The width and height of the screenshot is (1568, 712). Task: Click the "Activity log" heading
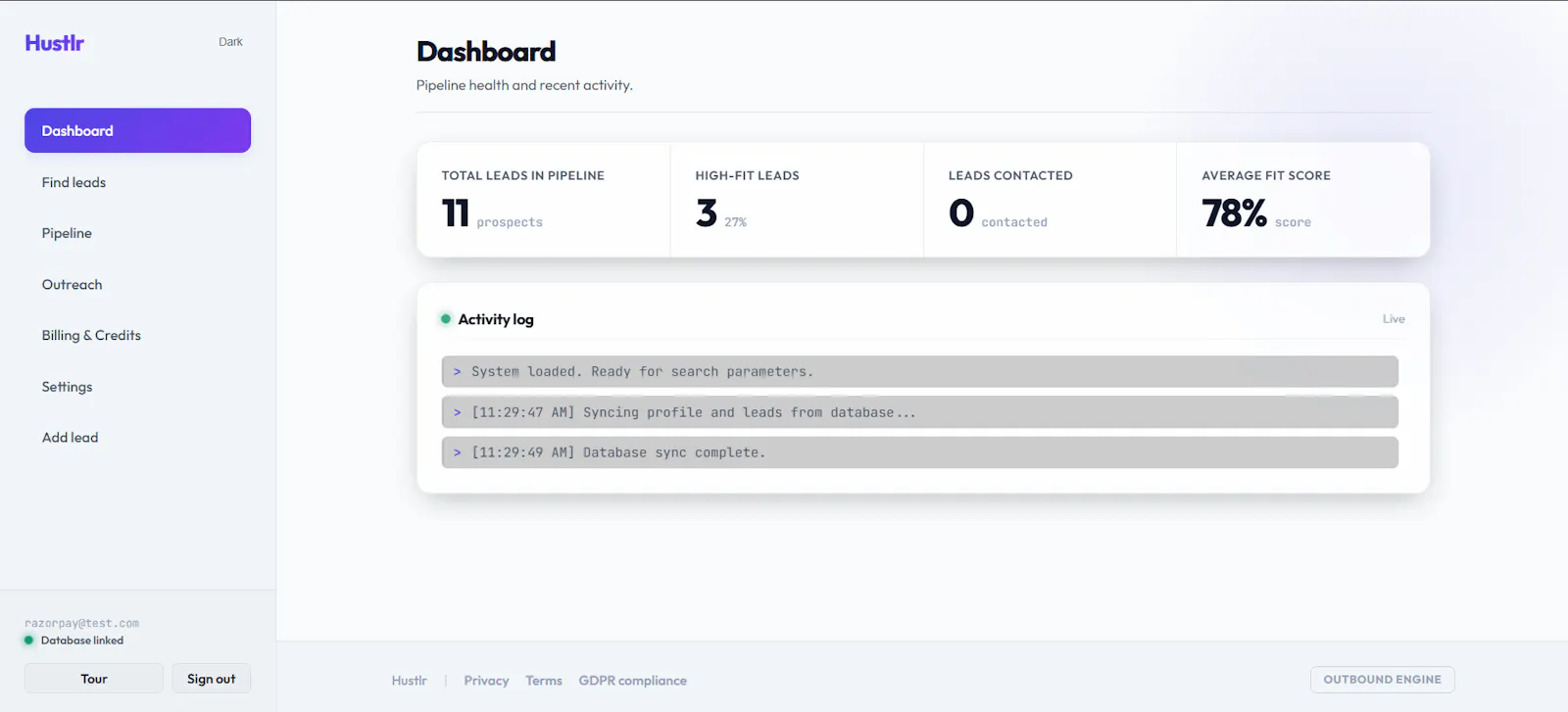click(x=496, y=319)
